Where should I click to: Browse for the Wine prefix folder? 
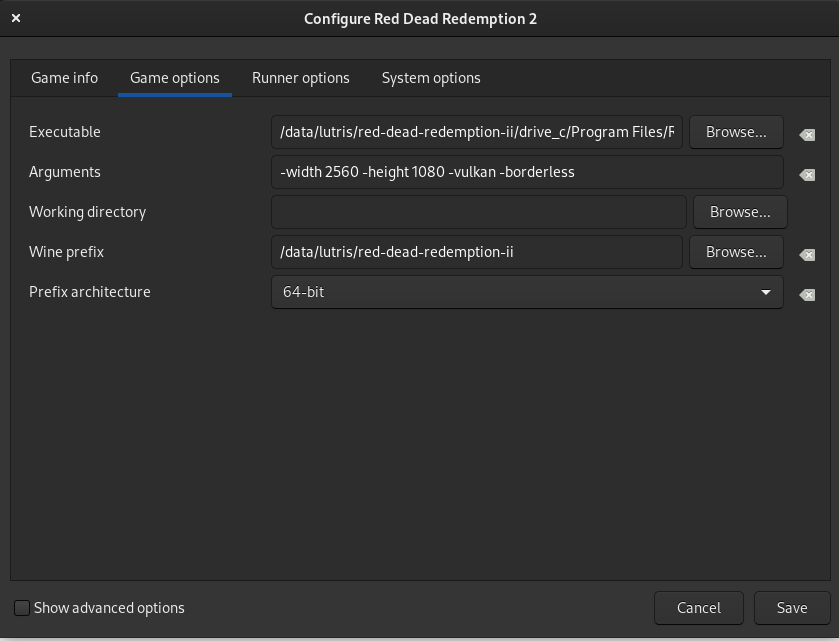[736, 252]
